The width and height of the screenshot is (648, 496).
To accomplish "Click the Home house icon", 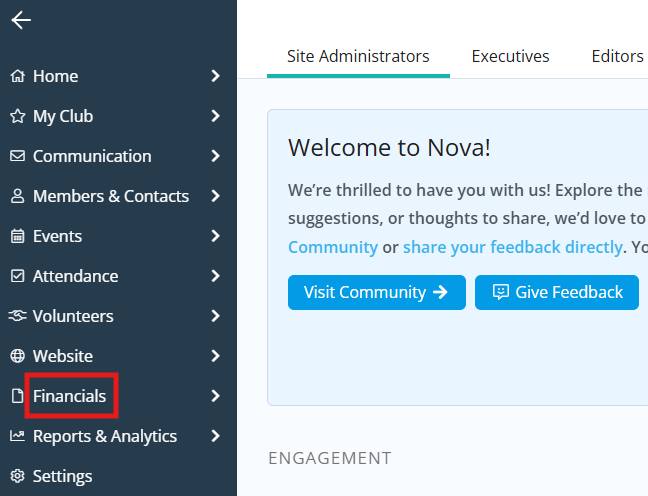I will coord(17,76).
